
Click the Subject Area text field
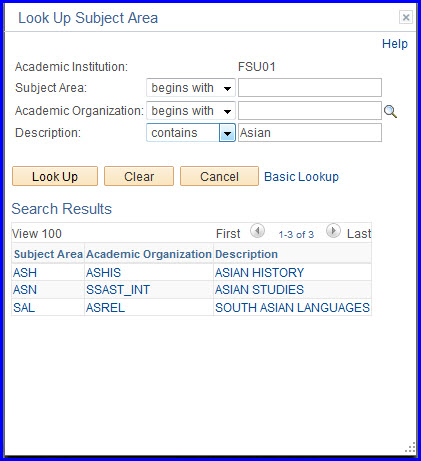tap(310, 88)
